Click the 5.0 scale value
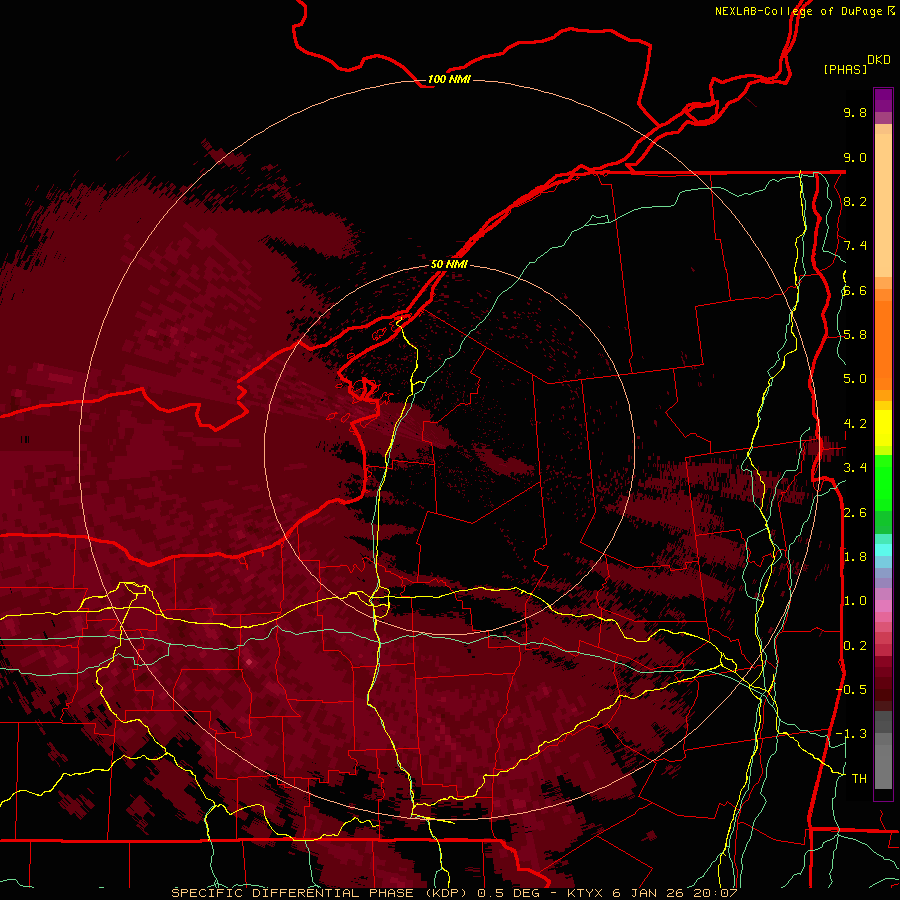This screenshot has height=900, width=900. (855, 379)
